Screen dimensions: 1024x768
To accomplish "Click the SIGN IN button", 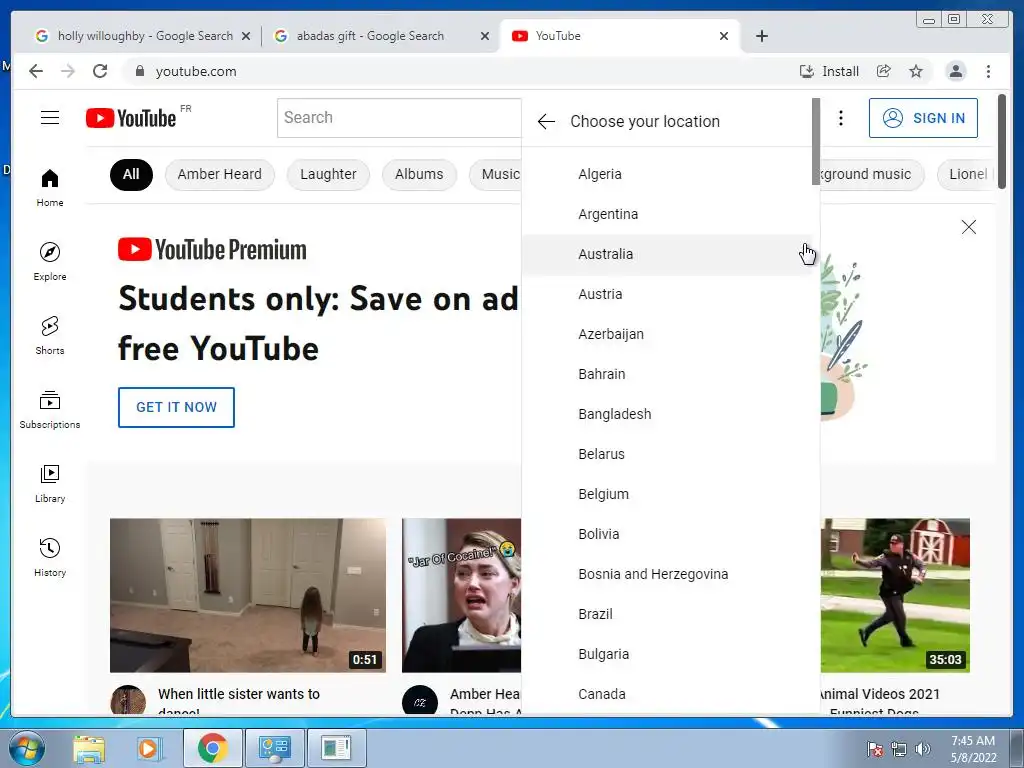I will pos(923,118).
